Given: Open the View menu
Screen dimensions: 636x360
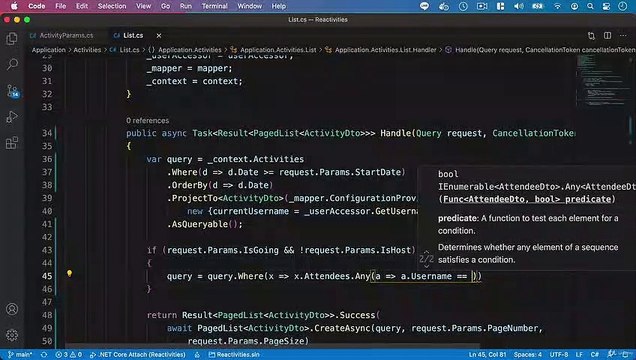Looking at the screenshot, I should coord(143,6).
